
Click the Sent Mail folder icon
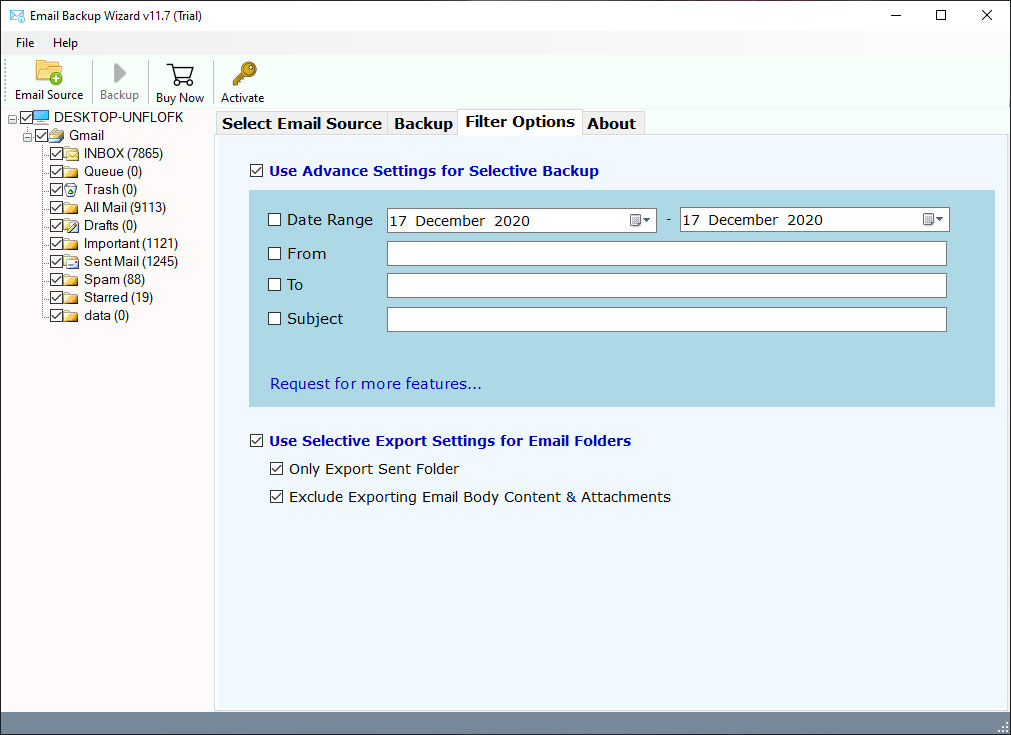71,262
